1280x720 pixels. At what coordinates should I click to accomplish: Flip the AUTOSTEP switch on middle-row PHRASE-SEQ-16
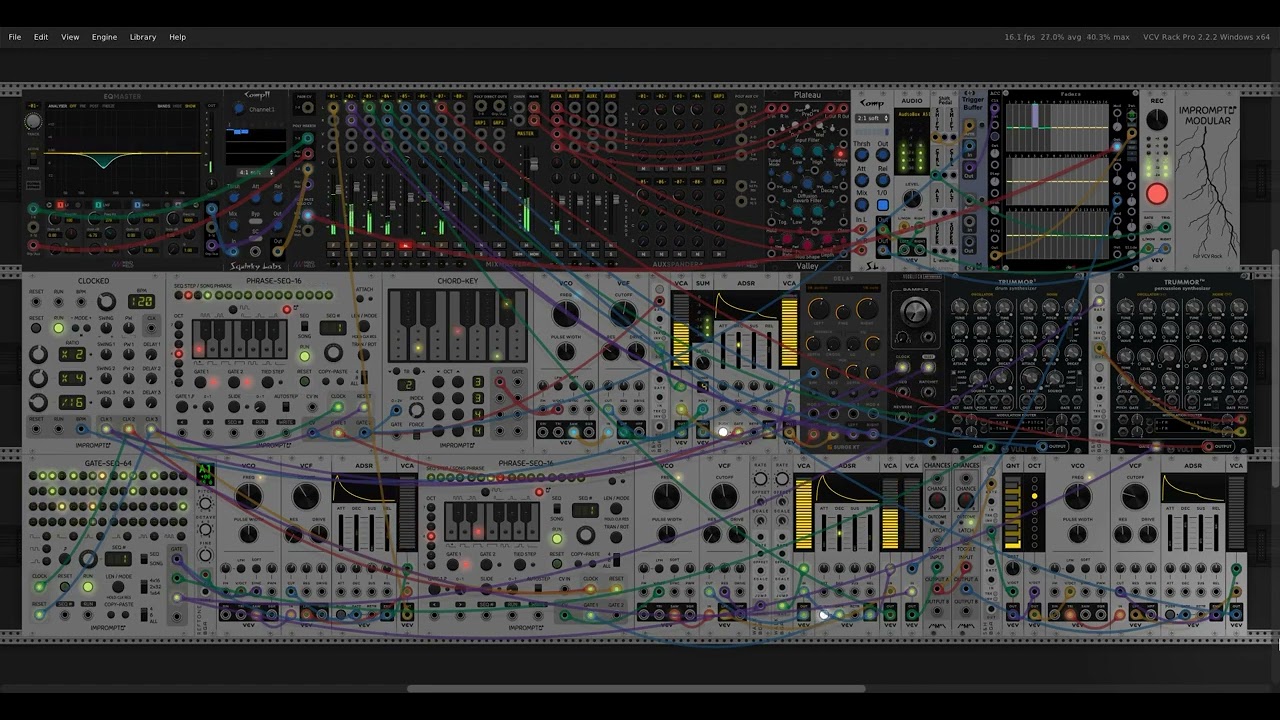point(286,406)
